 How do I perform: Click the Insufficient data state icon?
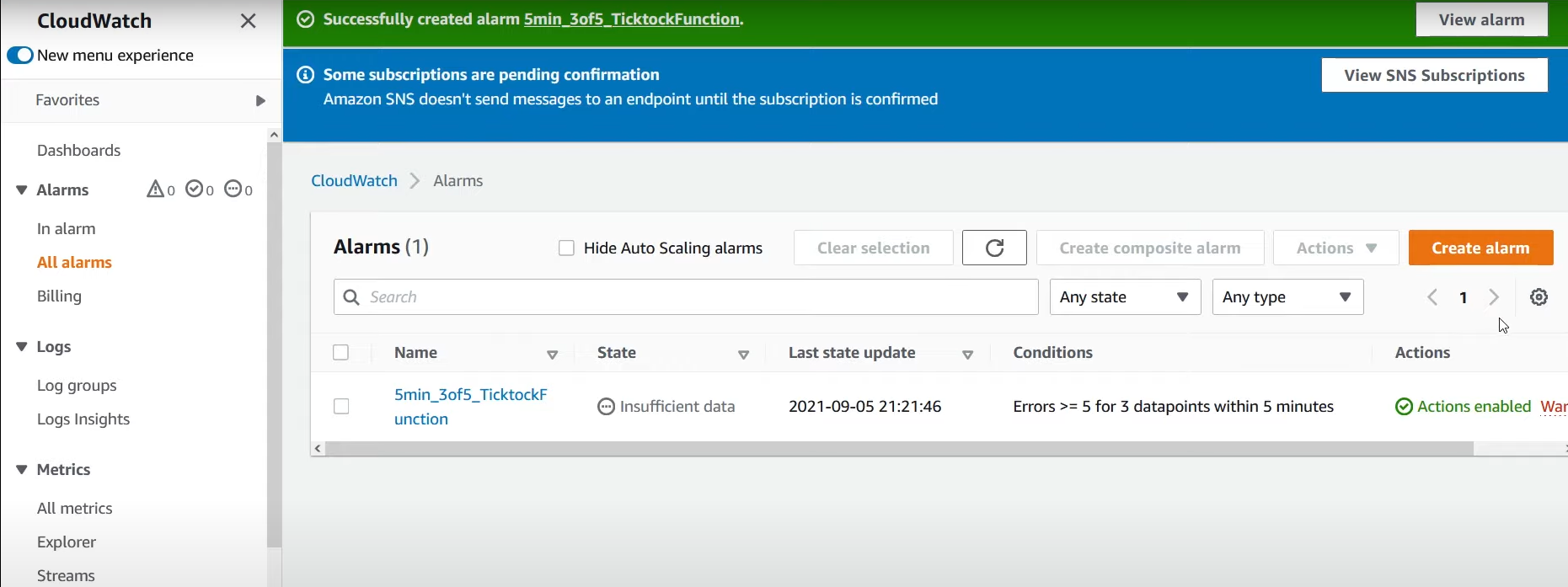pyautogui.click(x=606, y=408)
